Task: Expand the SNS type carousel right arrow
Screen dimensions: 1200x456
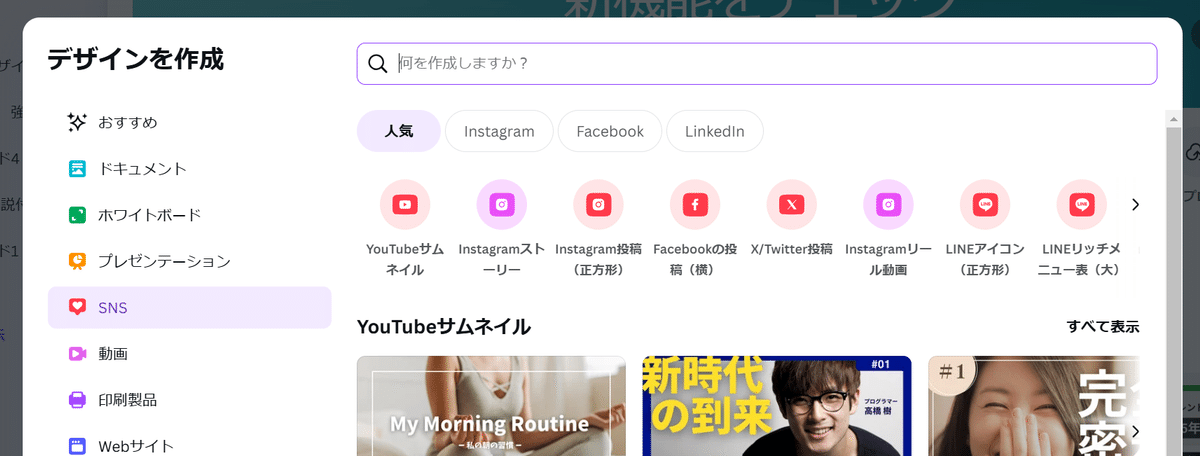Action: [1135, 205]
